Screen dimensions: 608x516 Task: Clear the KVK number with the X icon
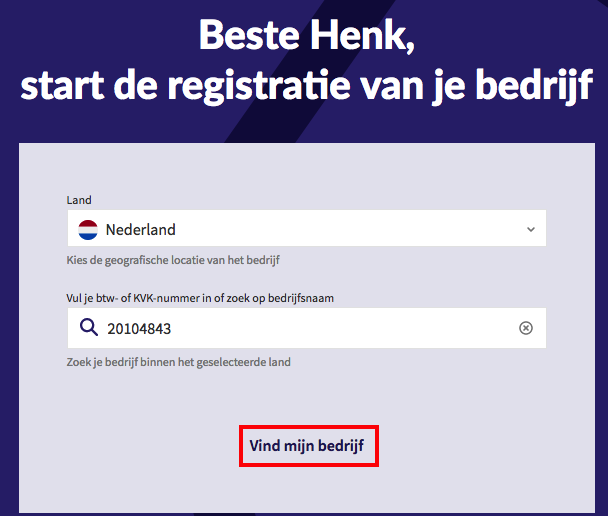click(x=526, y=328)
